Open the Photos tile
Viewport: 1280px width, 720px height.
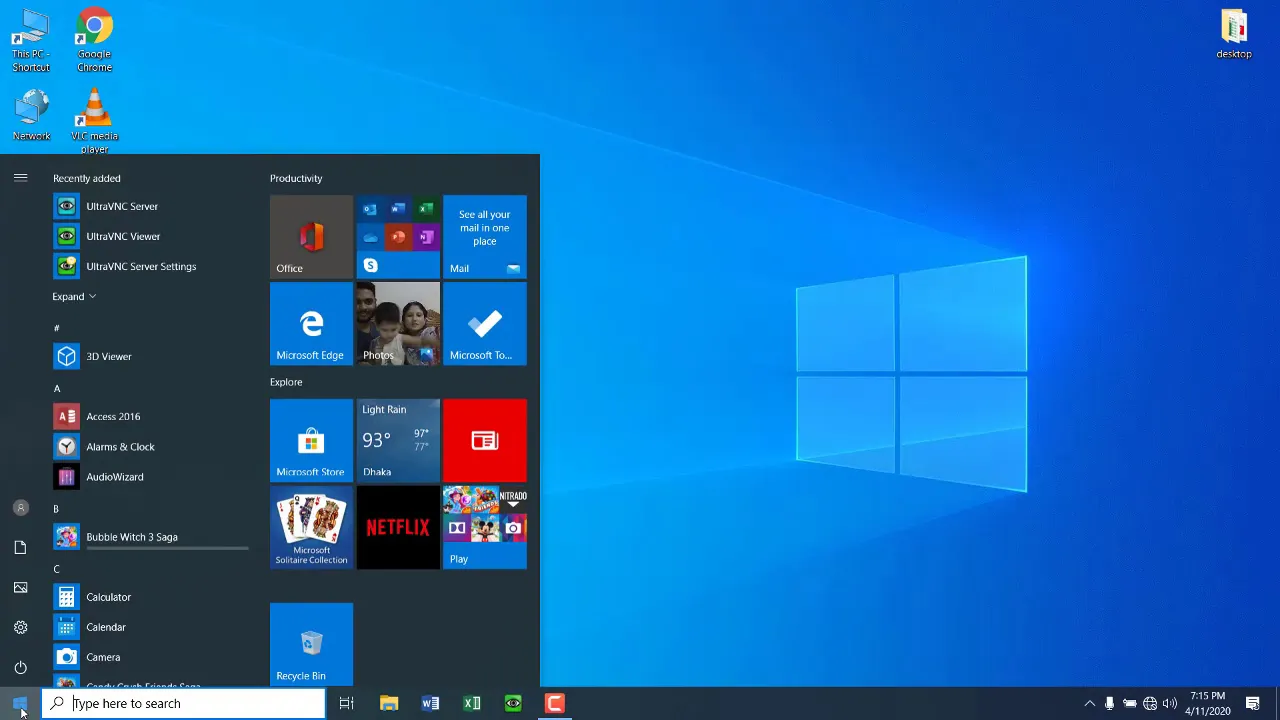[x=398, y=323]
